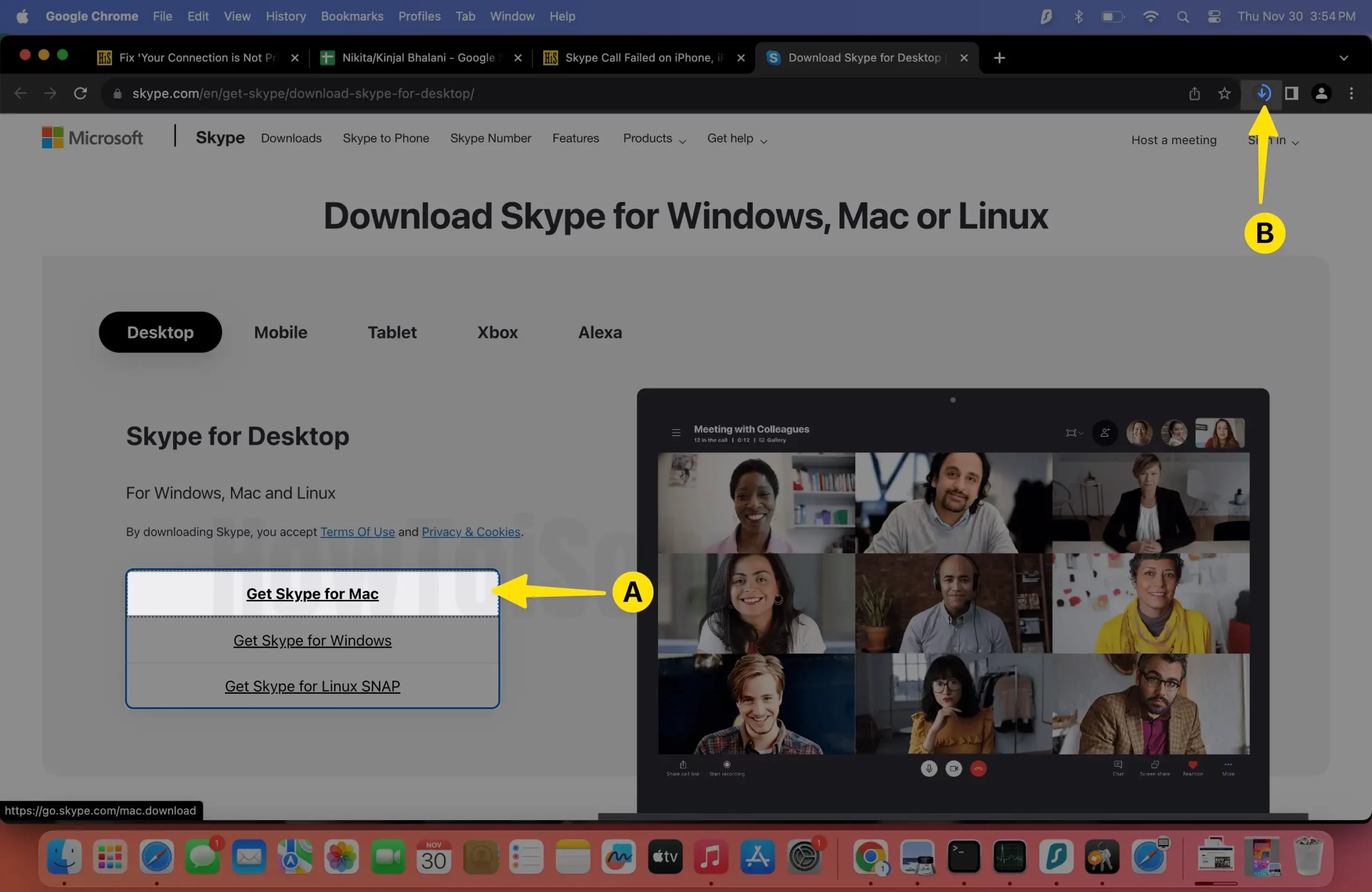Reload the page with refresh icon
This screenshot has height=892, width=1372.
click(80, 93)
